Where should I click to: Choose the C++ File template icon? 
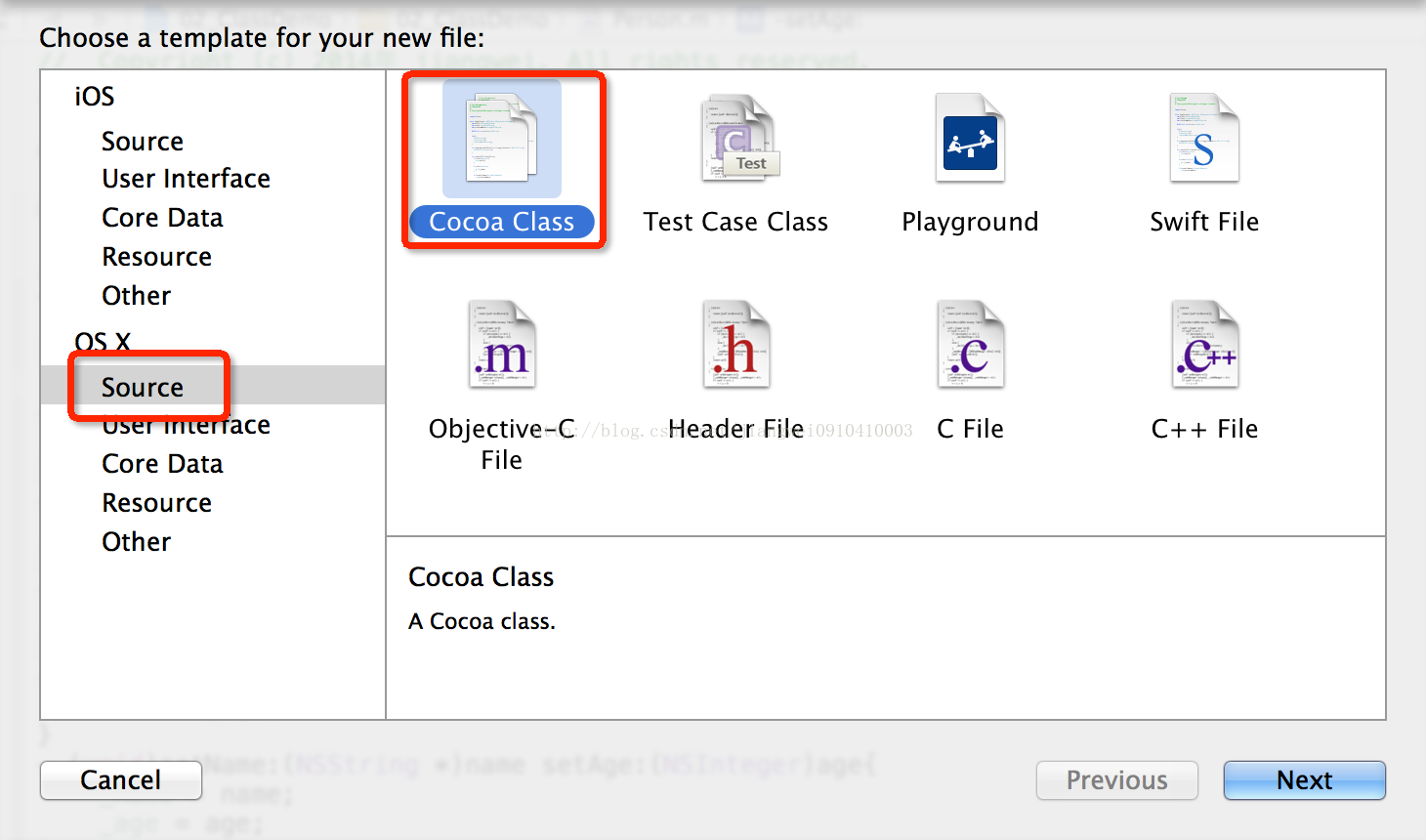pyautogui.click(x=1205, y=345)
